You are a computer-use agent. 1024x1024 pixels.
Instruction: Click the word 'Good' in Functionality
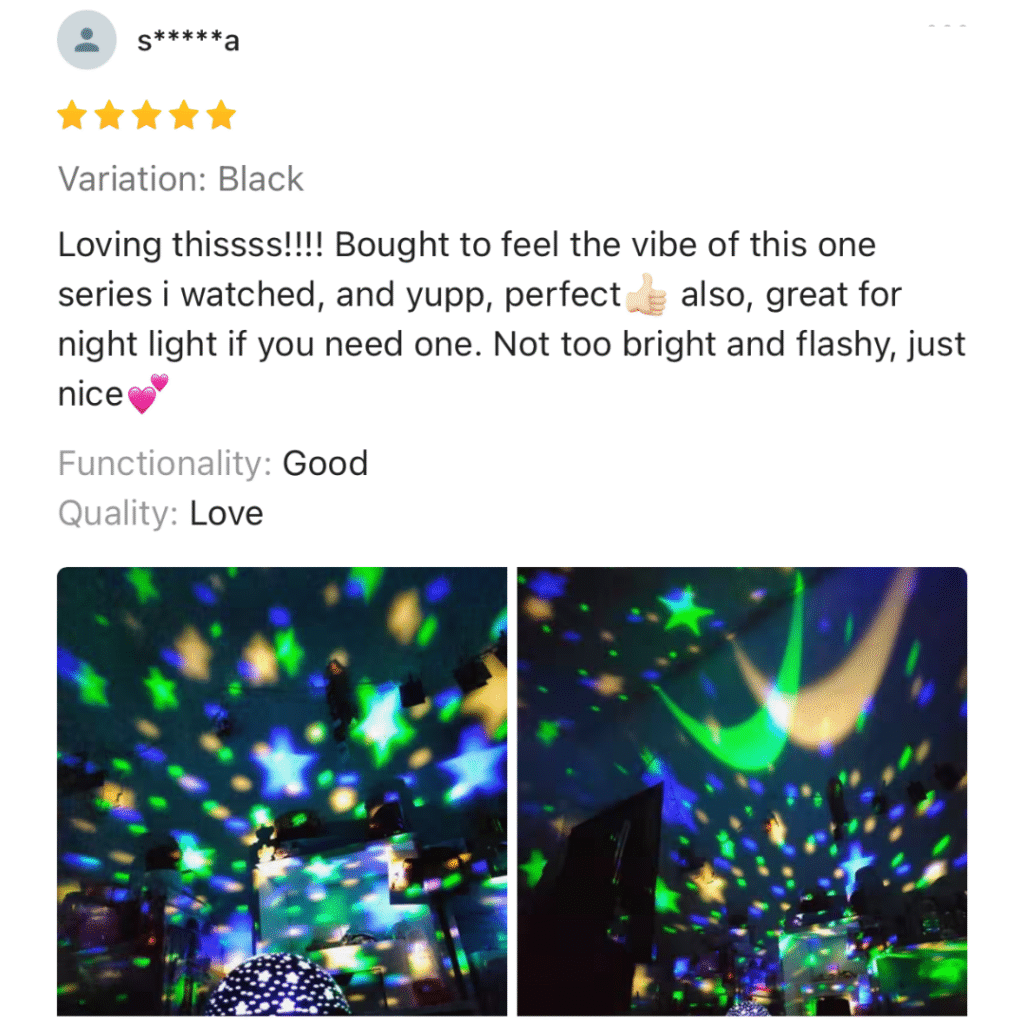pyautogui.click(x=325, y=464)
